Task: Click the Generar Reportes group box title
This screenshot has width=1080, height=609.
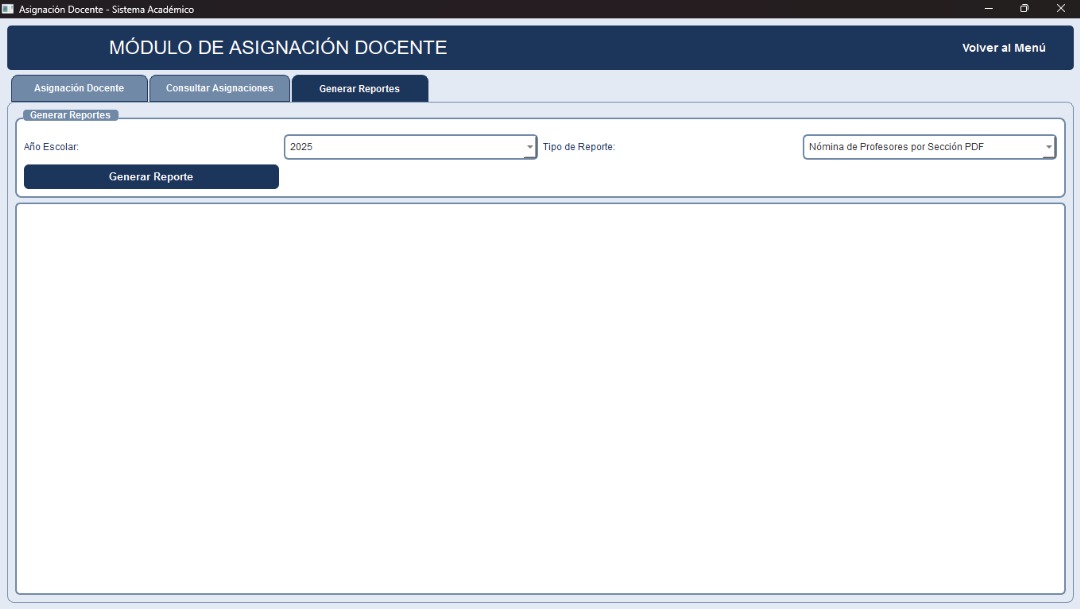Action: [70, 115]
